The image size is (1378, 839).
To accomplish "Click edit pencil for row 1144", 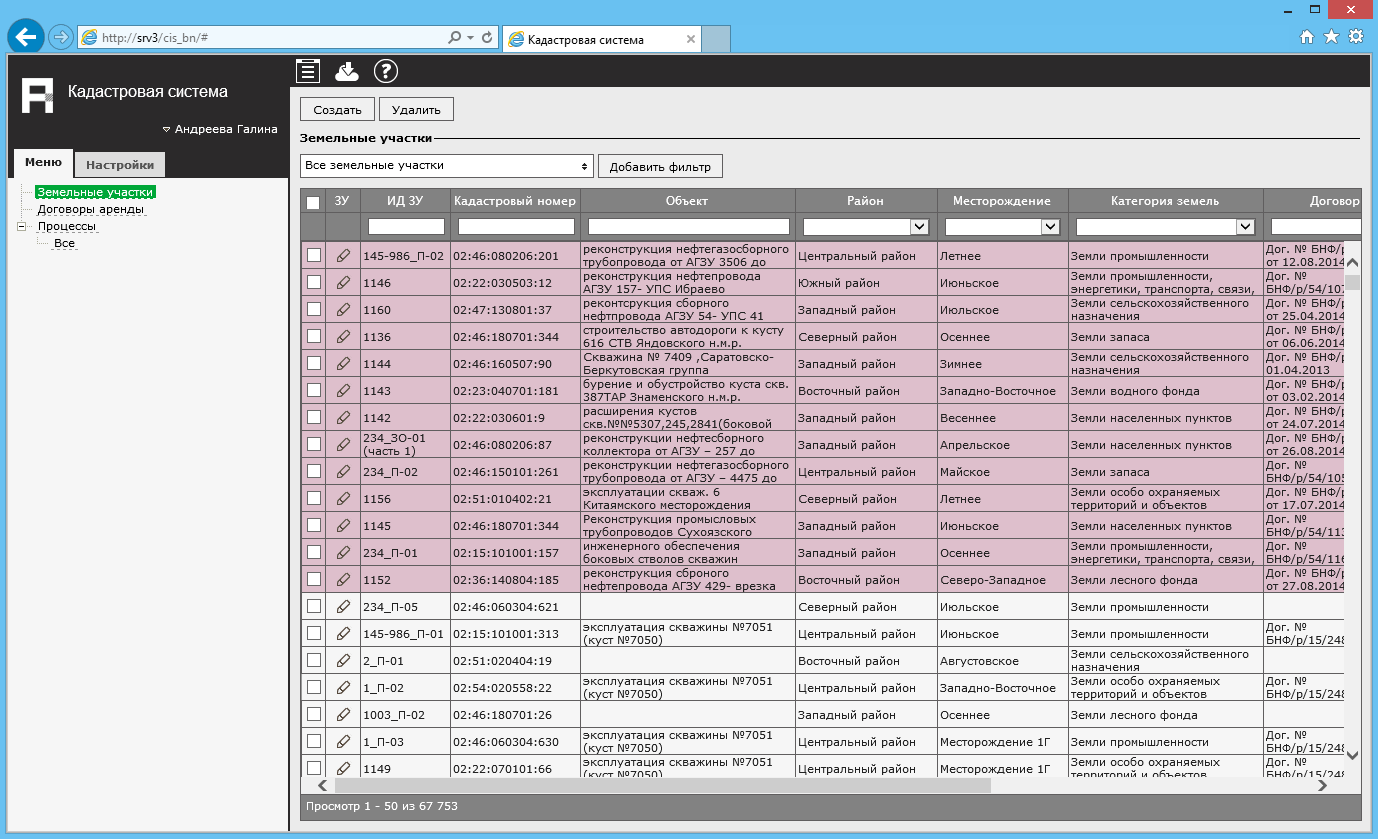I will click(343, 363).
